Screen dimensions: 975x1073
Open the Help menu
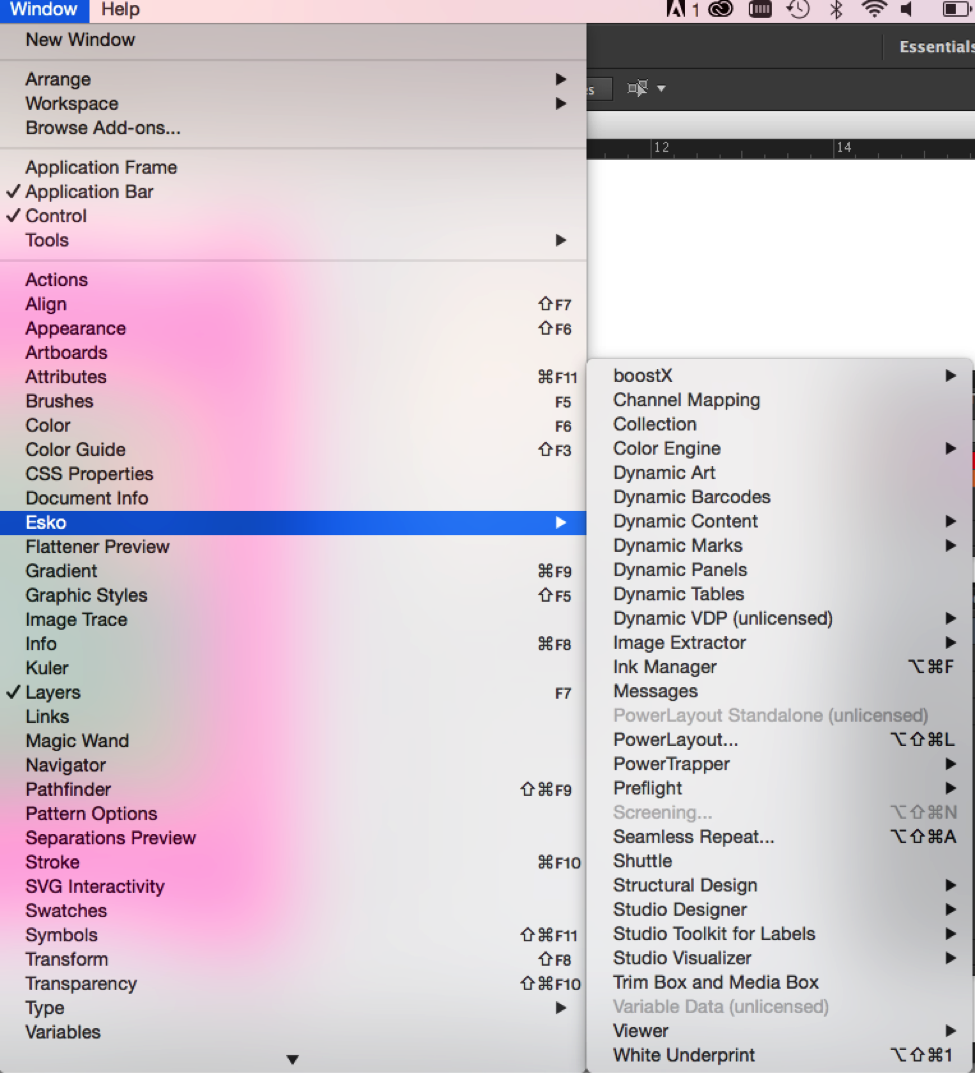(x=120, y=10)
